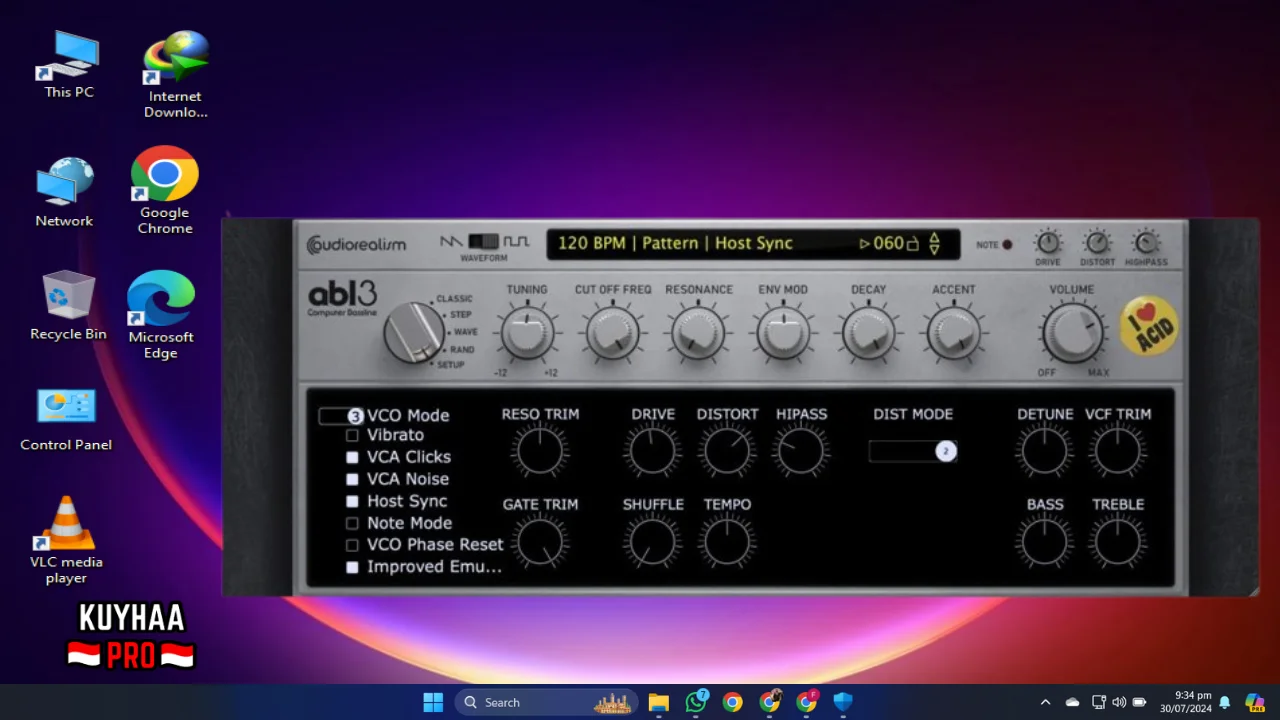Open the Windows Start menu

pos(433,702)
